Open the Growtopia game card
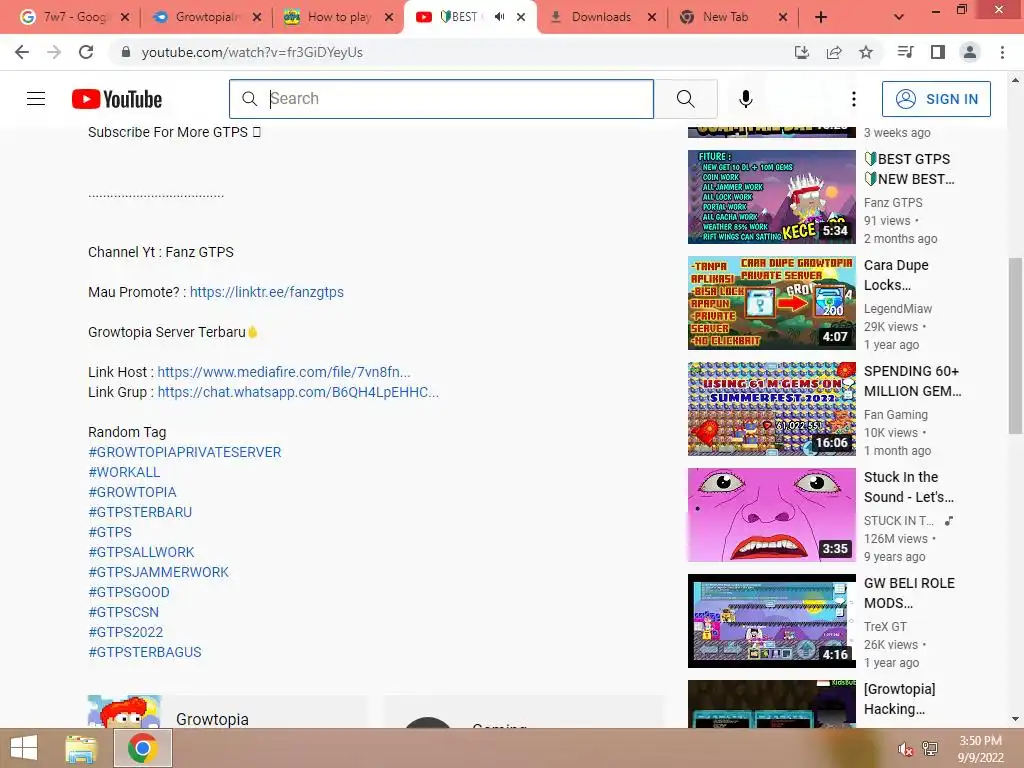The height and width of the screenshot is (768, 1024). pyautogui.click(x=227, y=712)
